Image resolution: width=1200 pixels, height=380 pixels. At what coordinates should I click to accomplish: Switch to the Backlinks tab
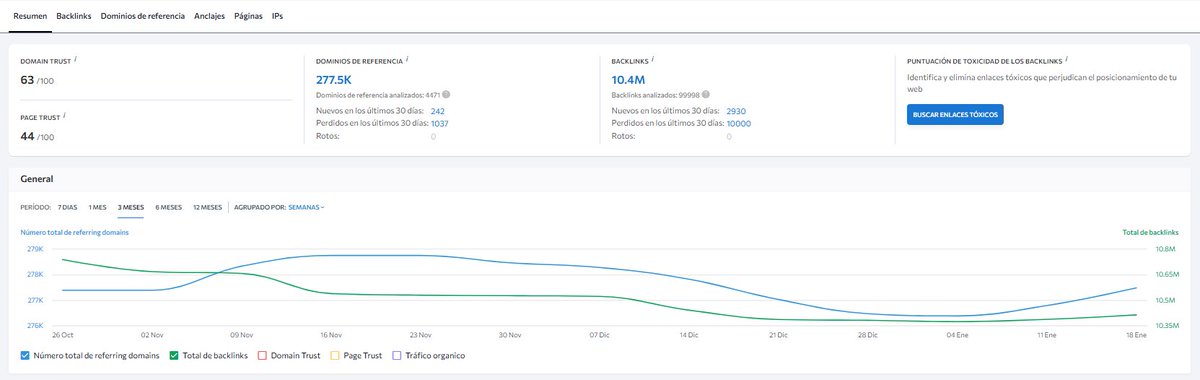point(75,16)
